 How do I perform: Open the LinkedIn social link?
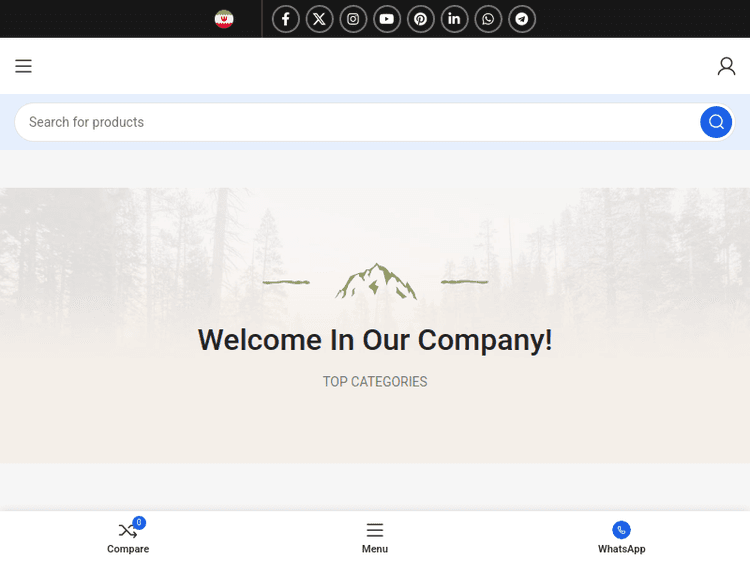click(454, 19)
